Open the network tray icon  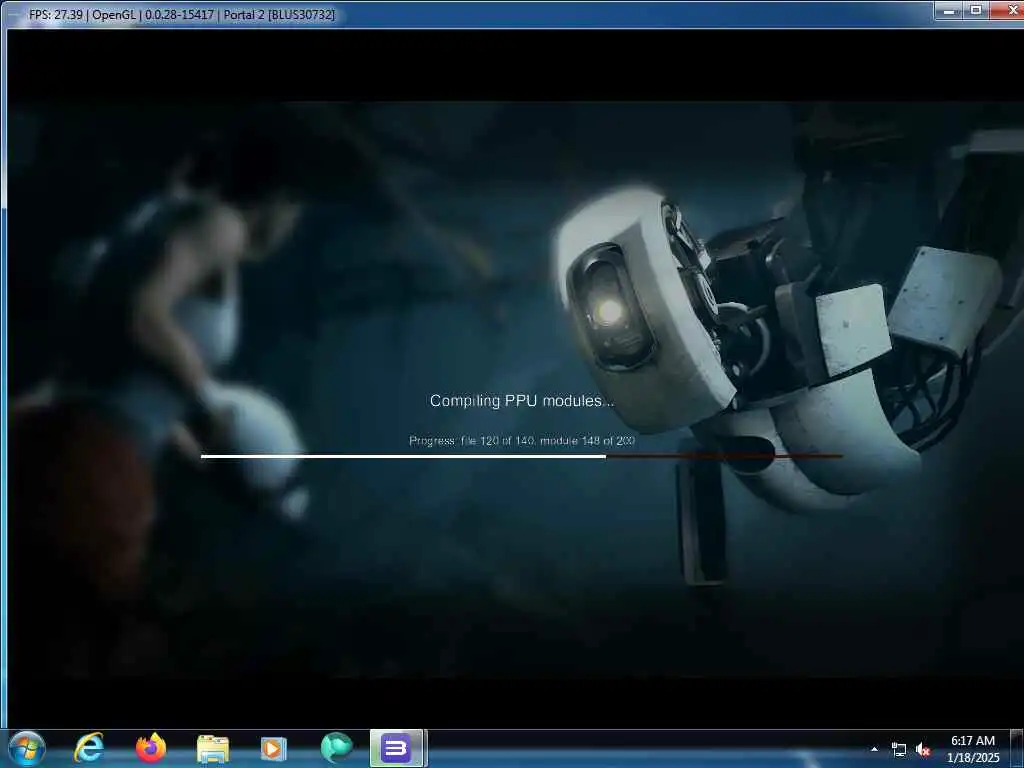pos(899,750)
